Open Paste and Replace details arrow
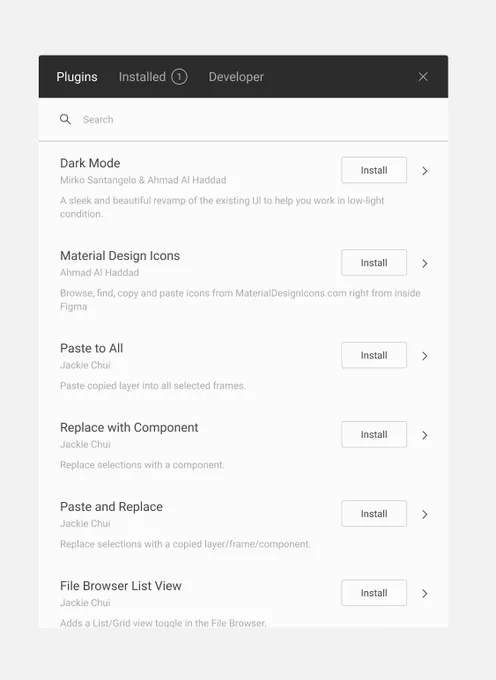496x680 pixels. tap(425, 514)
